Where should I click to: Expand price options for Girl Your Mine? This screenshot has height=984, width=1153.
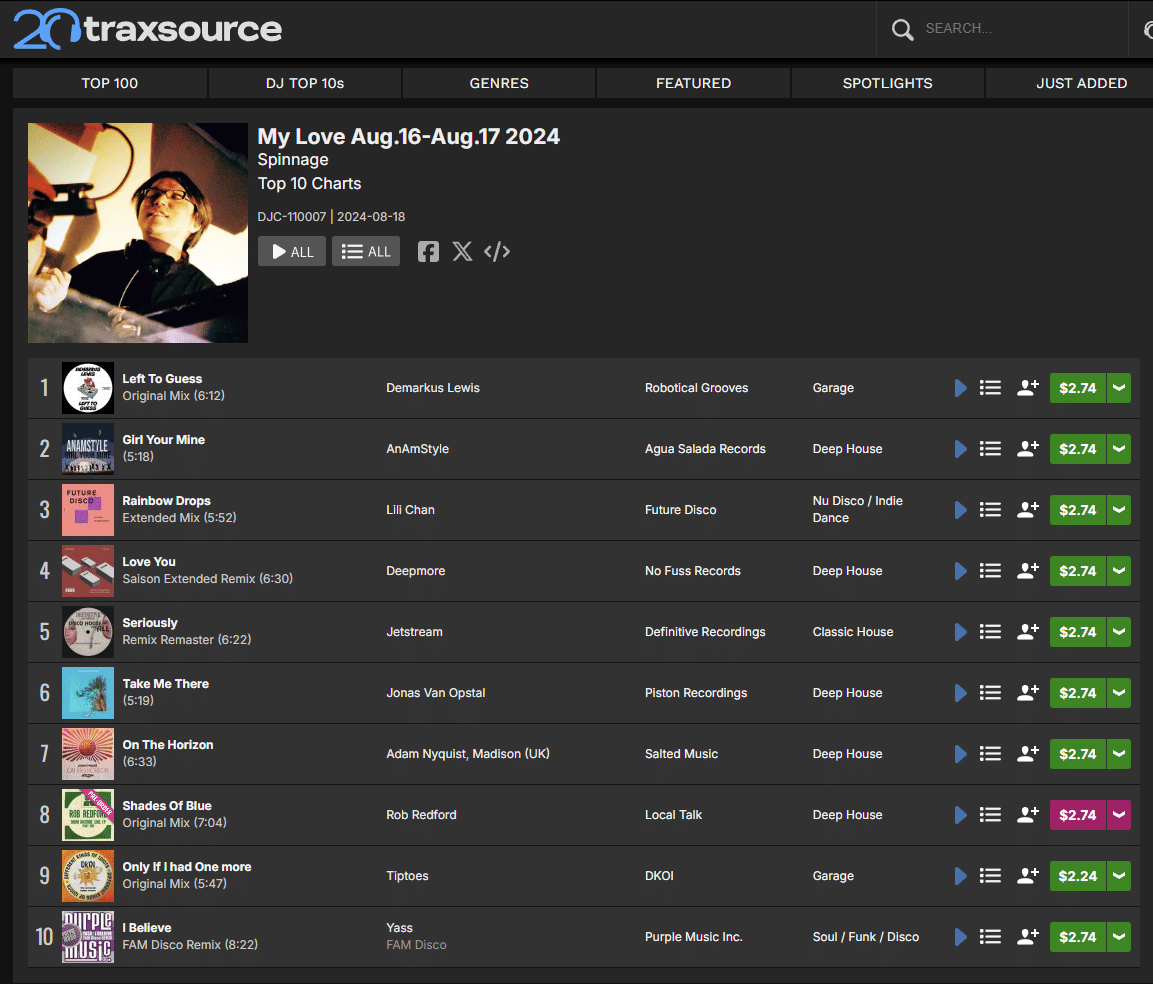point(1119,449)
